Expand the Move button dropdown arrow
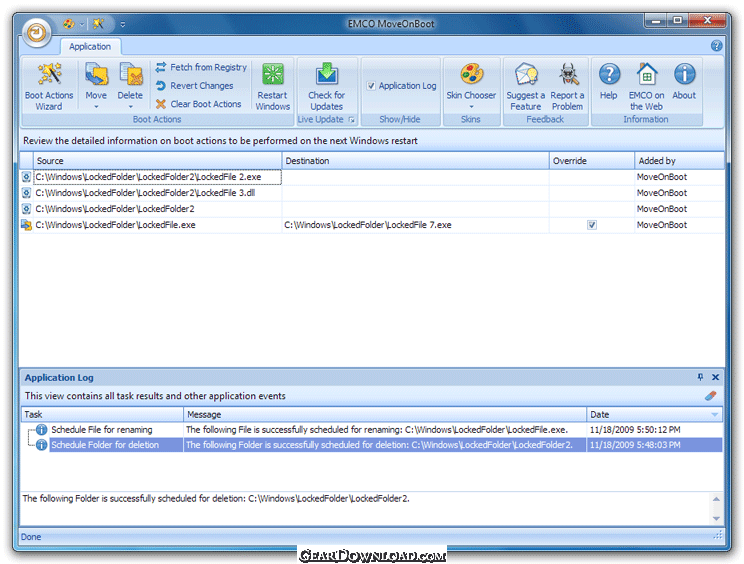744x564 pixels. tap(96, 107)
